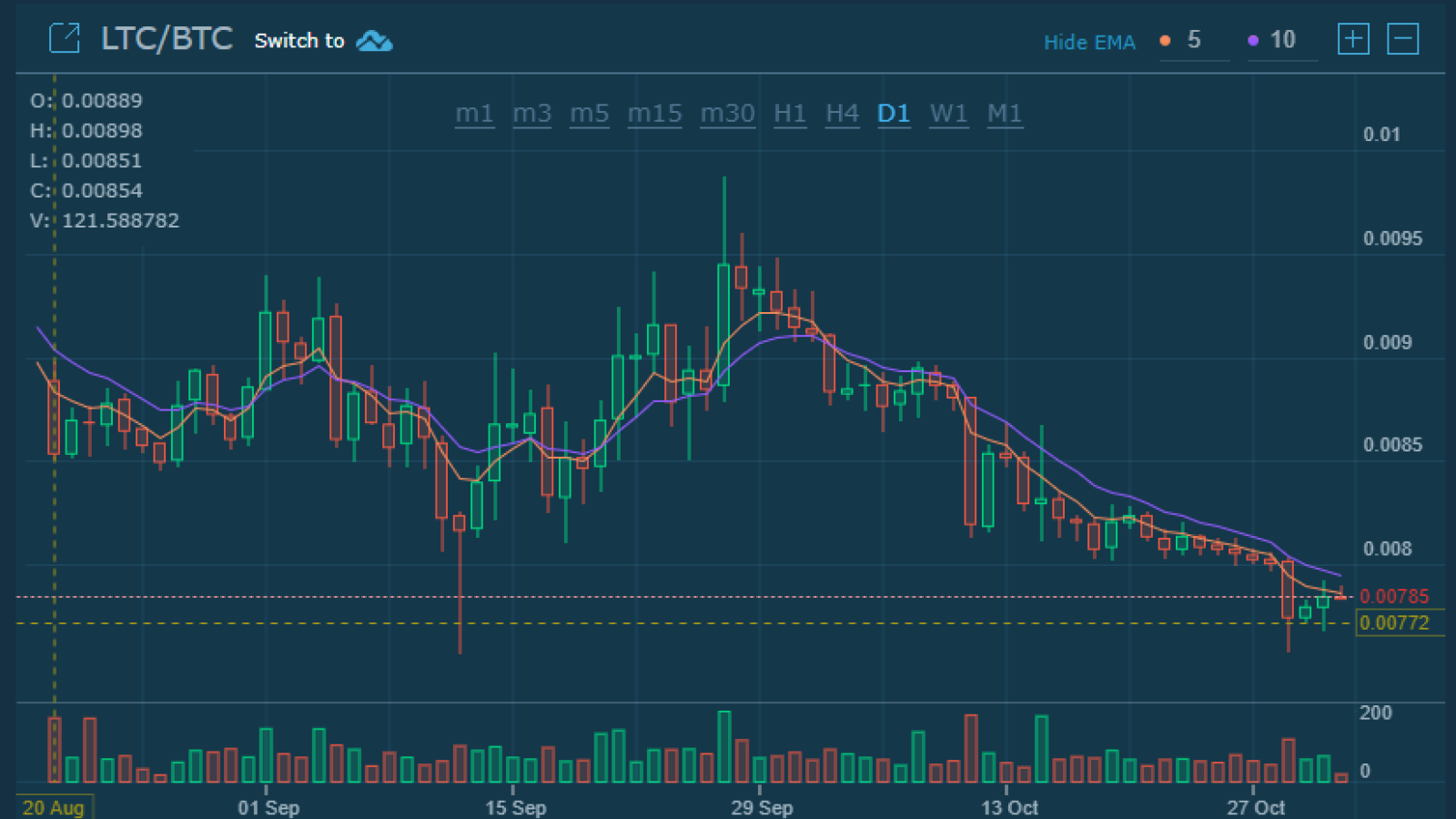Click the orange EMA 5 color dot
The width and height of the screenshot is (1456, 819).
pos(1165,40)
